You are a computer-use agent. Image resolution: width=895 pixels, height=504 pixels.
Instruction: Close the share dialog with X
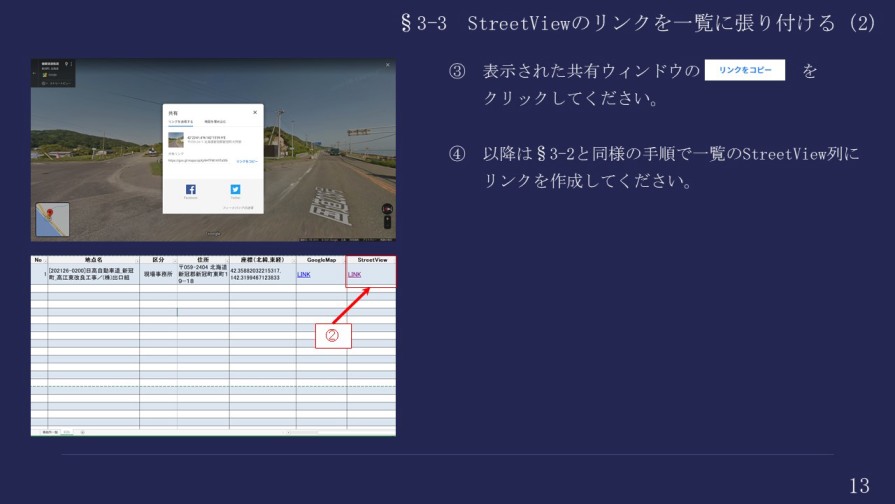(x=255, y=112)
